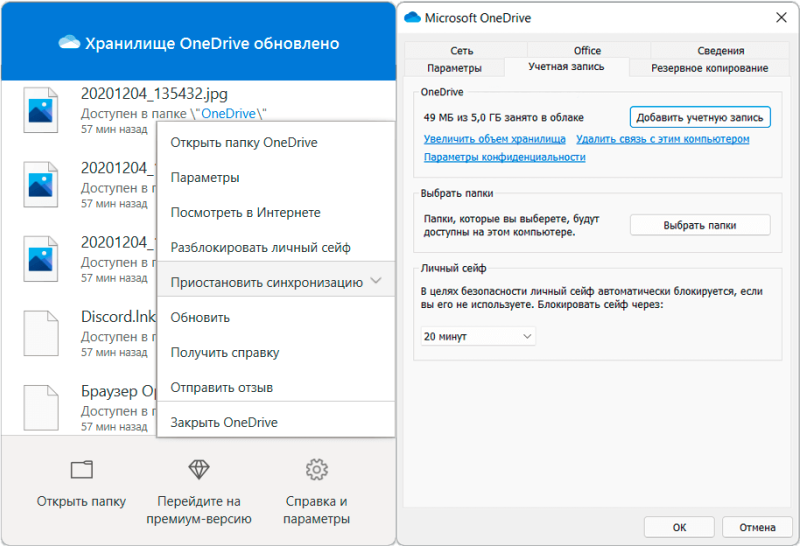Click the Выбрать папки button
The height and width of the screenshot is (546, 800).
[x=700, y=225]
